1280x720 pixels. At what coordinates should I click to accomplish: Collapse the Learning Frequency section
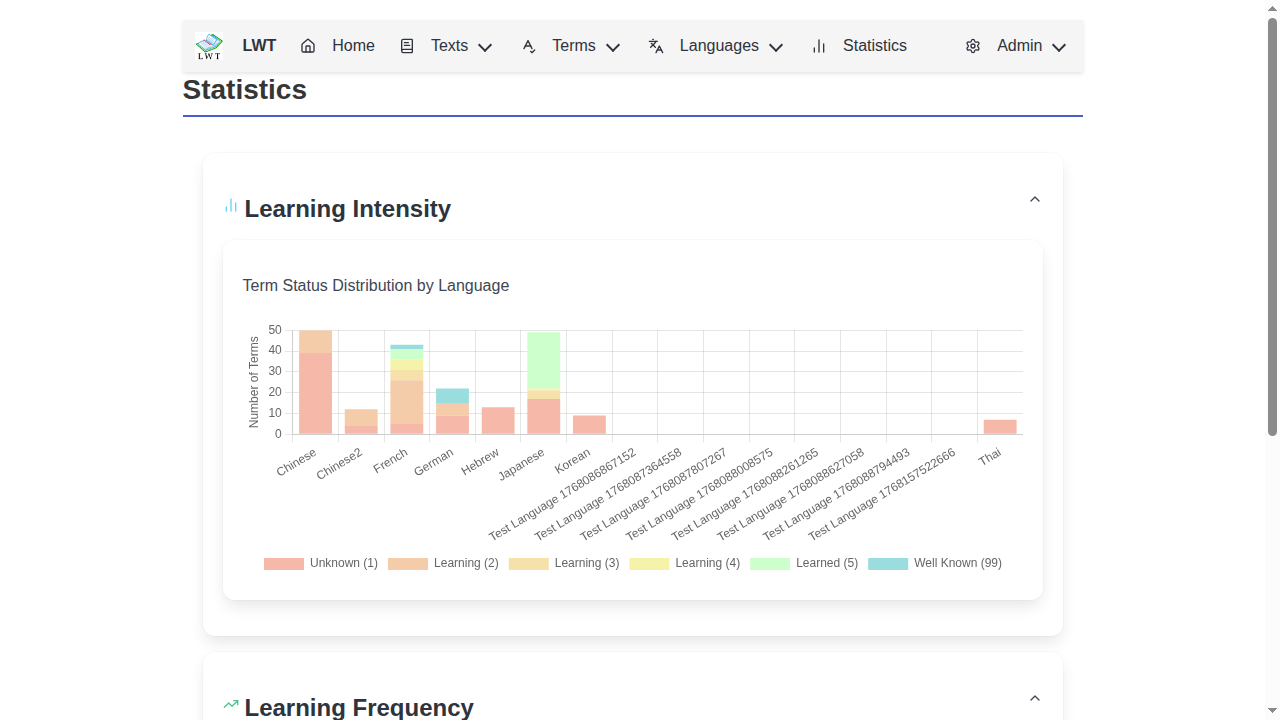(x=1035, y=698)
